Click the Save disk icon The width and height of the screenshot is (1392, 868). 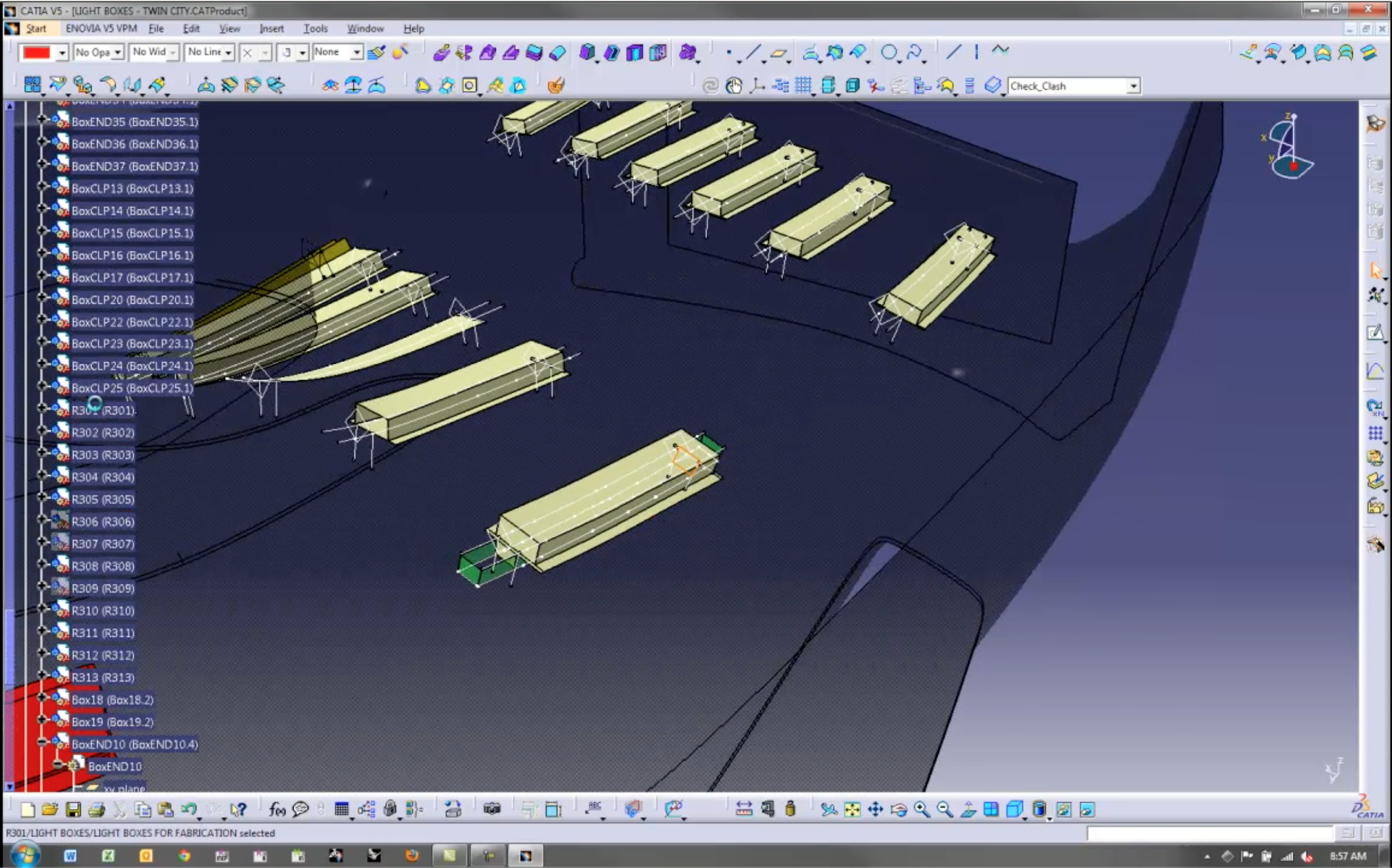click(x=73, y=810)
